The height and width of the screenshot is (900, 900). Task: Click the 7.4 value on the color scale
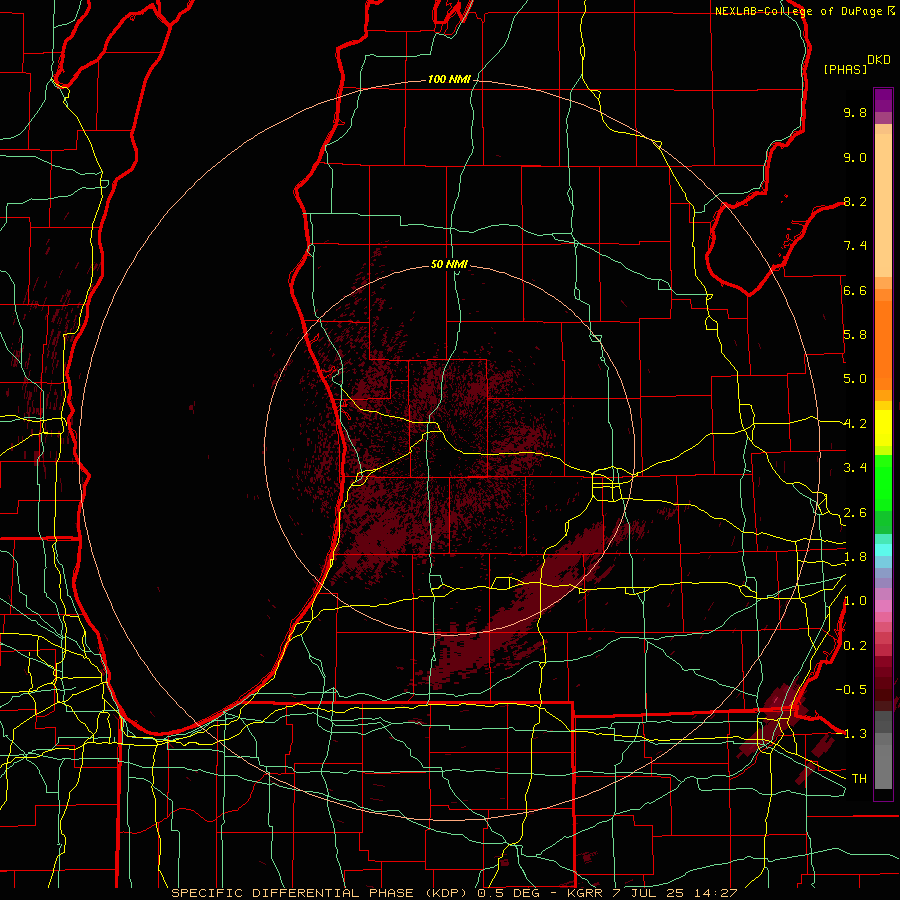pyautogui.click(x=855, y=246)
